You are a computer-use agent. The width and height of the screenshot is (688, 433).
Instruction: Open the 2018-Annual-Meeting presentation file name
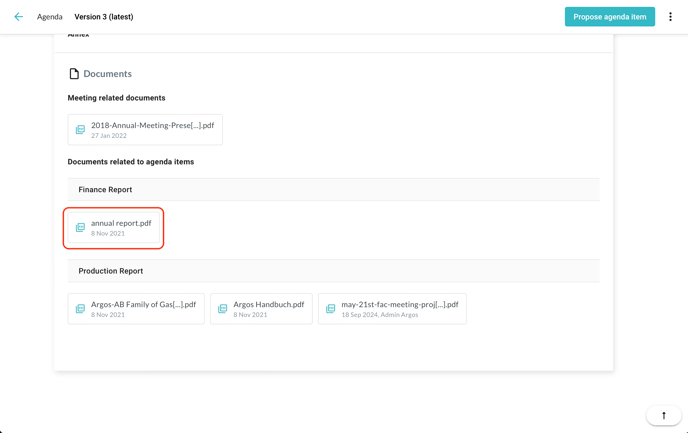(x=152, y=126)
